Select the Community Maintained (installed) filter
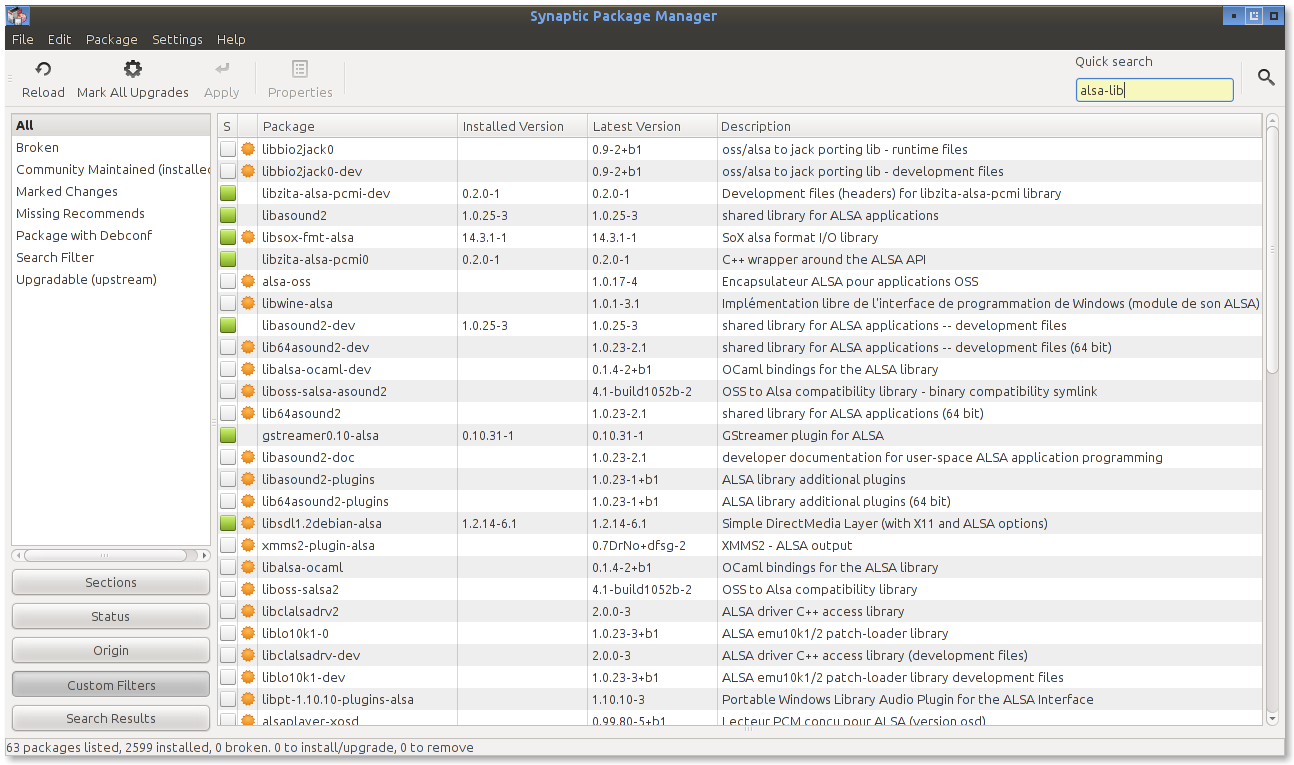The width and height of the screenshot is (1294, 765). [x=112, y=169]
